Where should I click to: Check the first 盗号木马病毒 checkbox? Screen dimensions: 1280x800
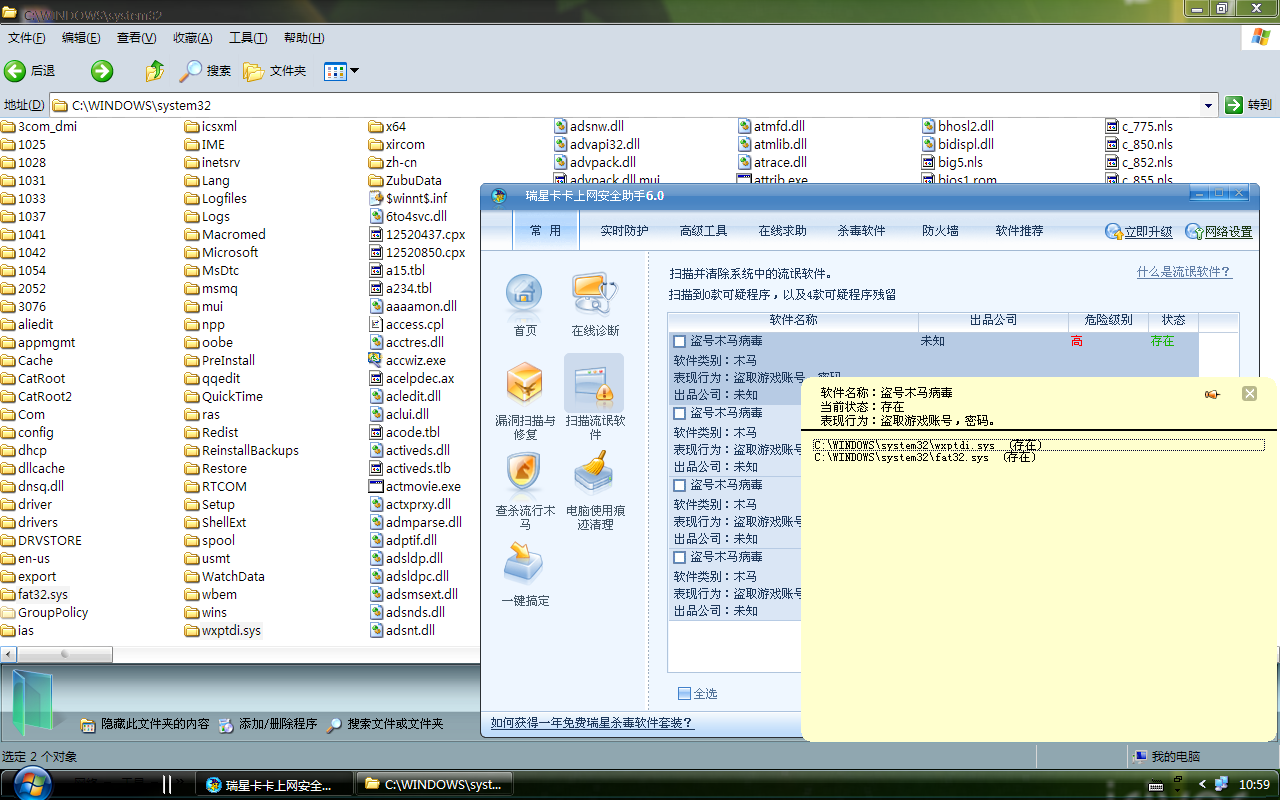pos(680,341)
